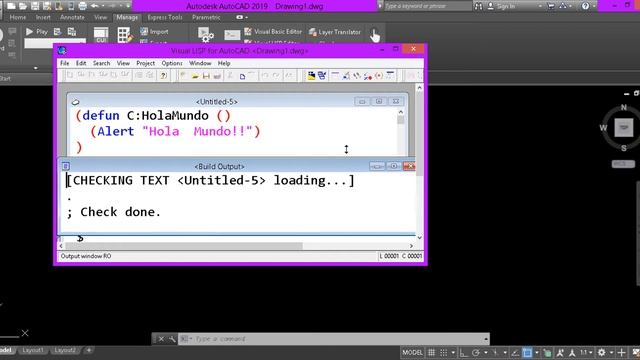Screen dimensions: 640x360
Task: Switch to the Parametric ribbon tab
Action: click(206, 17)
